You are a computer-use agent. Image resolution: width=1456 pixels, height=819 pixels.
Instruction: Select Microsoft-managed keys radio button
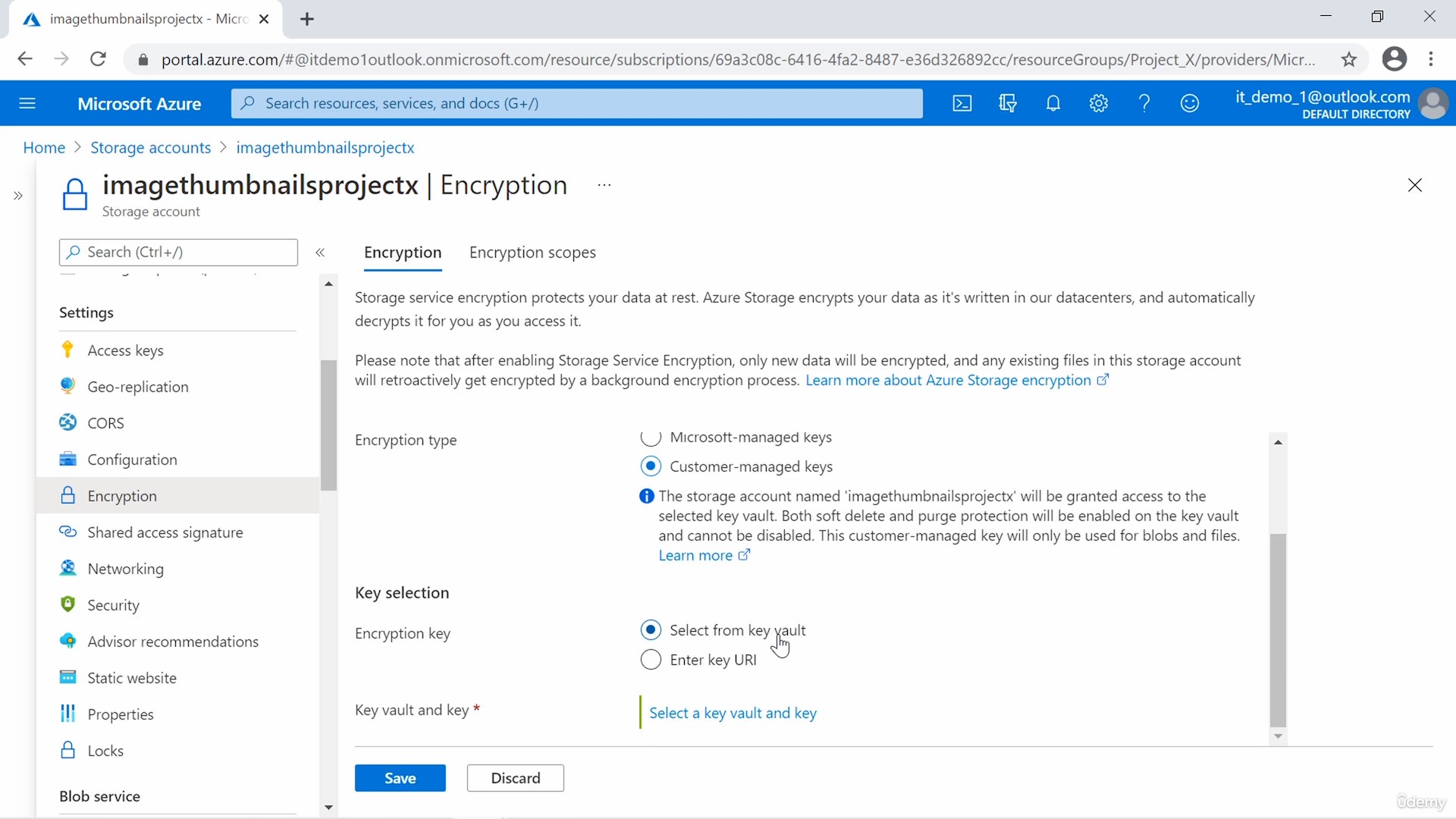(x=651, y=437)
